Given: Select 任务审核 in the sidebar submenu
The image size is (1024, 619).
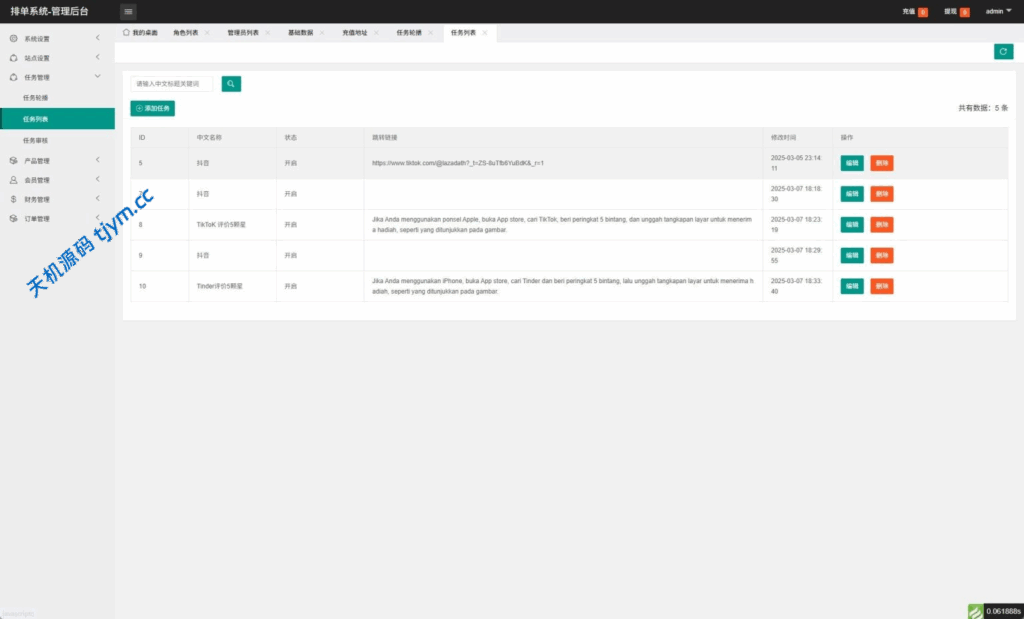Looking at the screenshot, I should (x=36, y=140).
